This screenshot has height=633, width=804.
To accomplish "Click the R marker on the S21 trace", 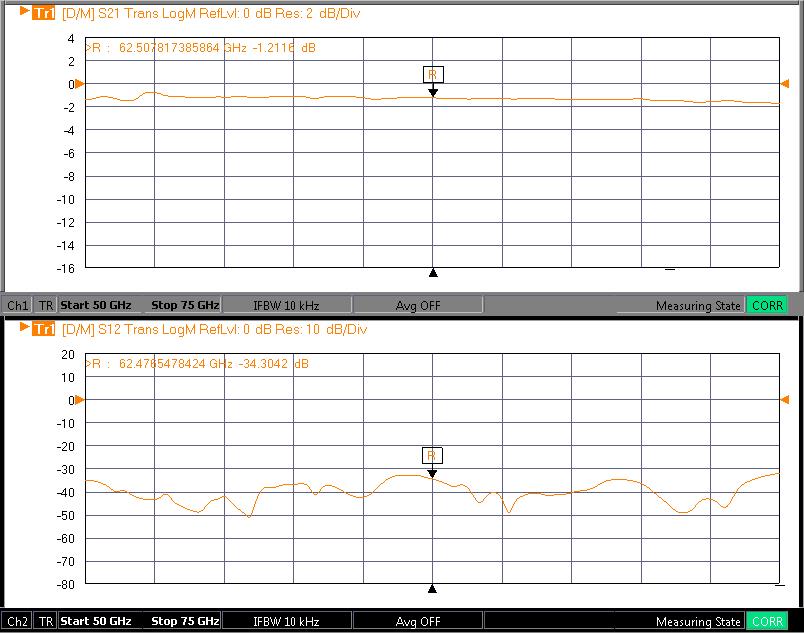I will pyautogui.click(x=433, y=75).
